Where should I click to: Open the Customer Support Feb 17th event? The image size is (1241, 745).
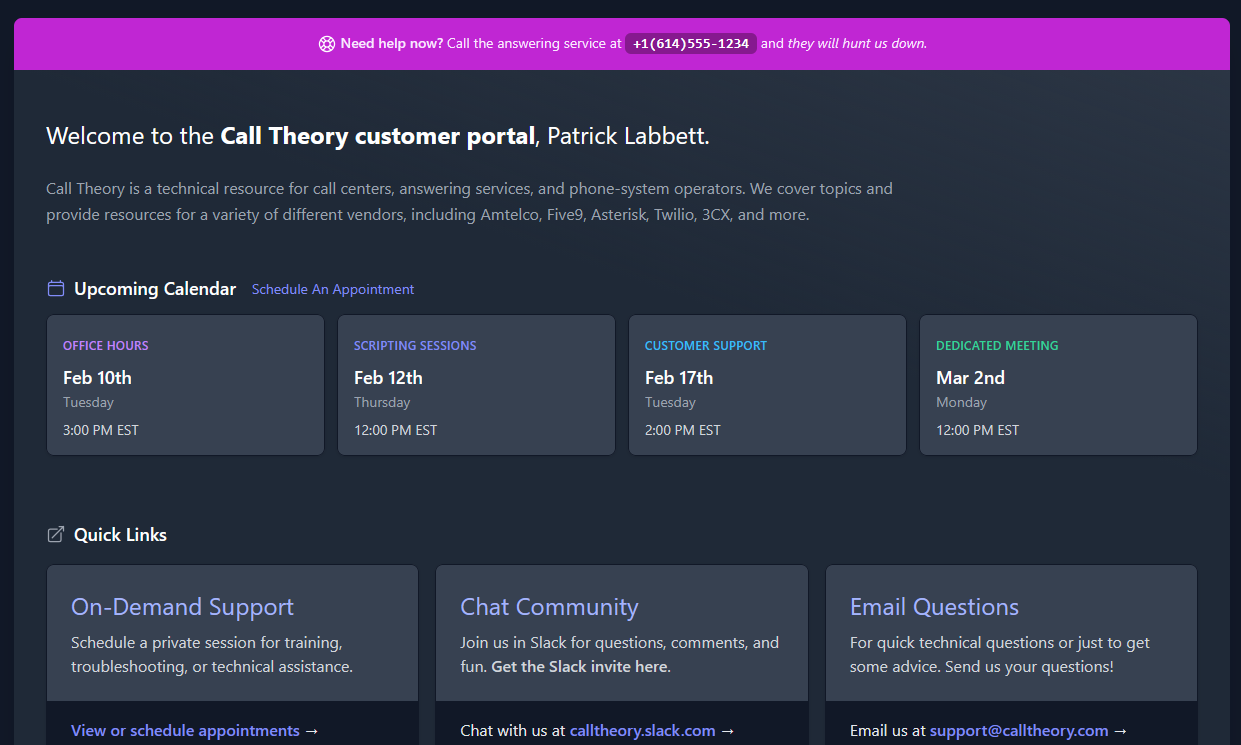tap(767, 385)
